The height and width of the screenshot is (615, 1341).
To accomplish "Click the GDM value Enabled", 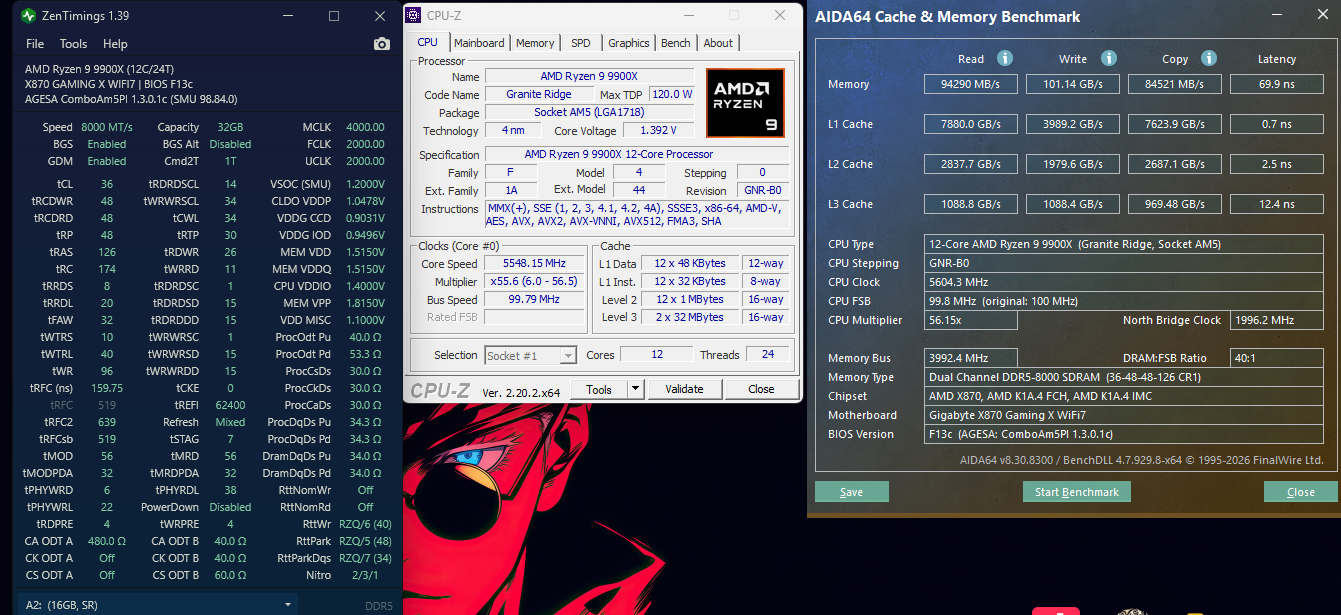I will pos(106,161).
